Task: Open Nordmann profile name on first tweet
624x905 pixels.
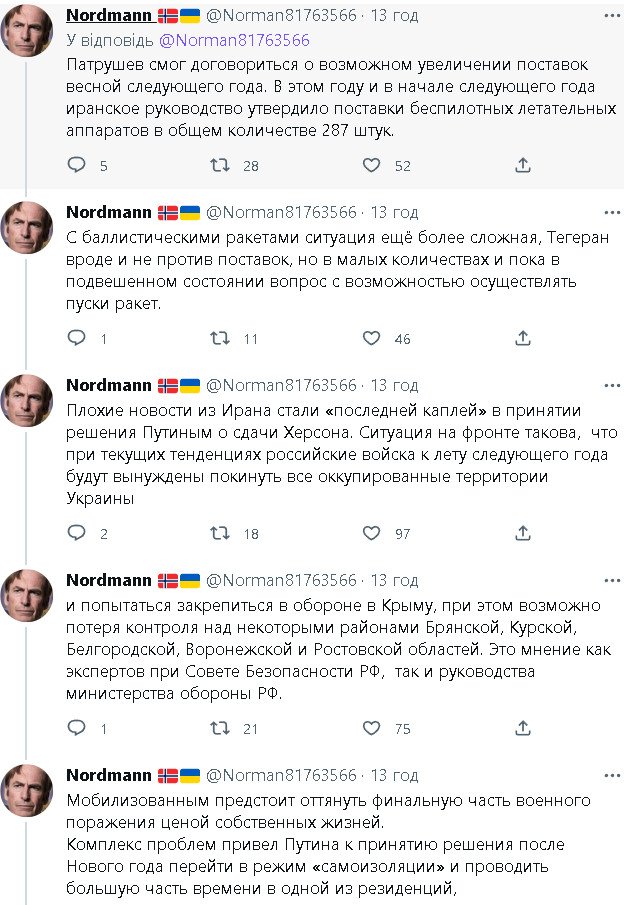Action: click(109, 17)
